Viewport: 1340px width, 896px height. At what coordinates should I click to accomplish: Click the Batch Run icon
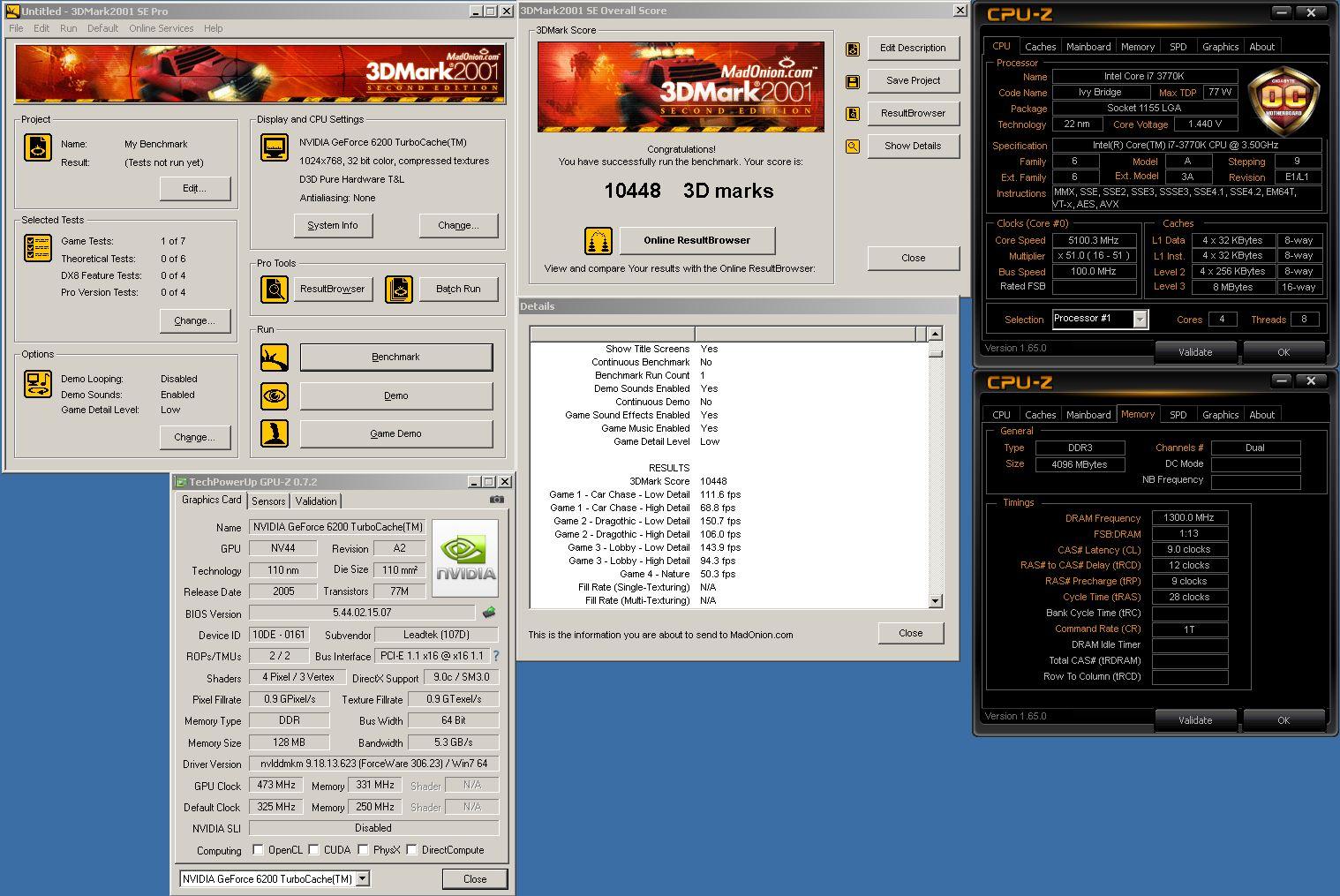(399, 289)
